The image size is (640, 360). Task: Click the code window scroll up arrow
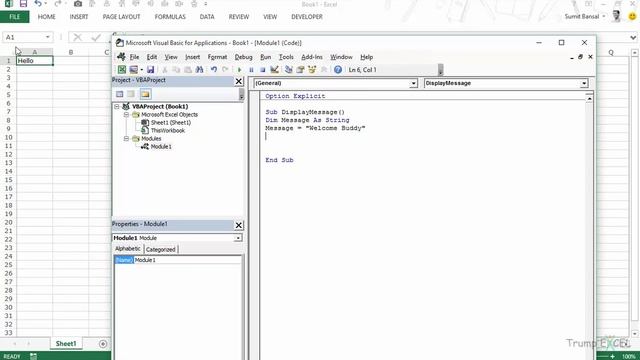tap(589, 99)
